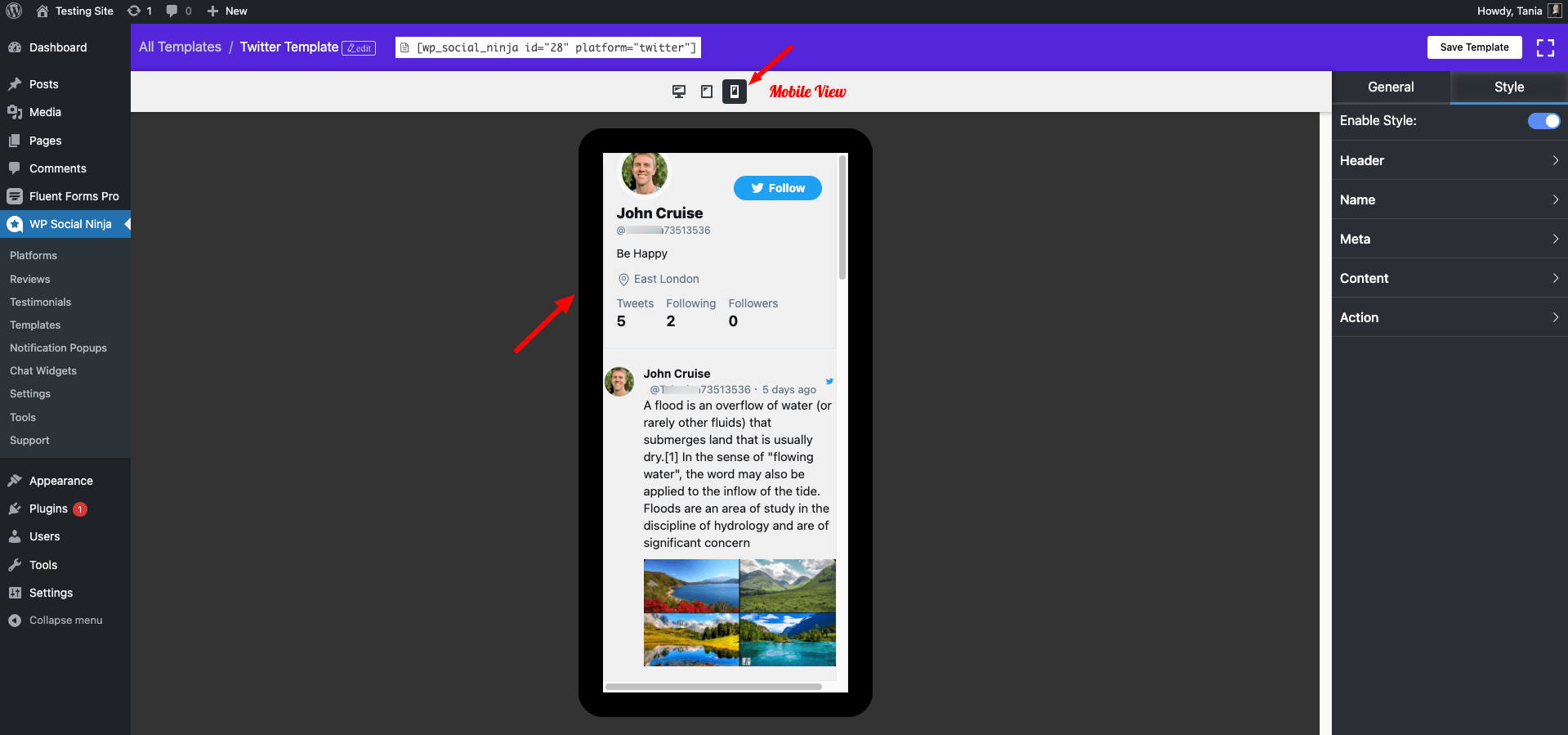Click the Save Template button
Viewport: 1568px width, 735px height.
tap(1474, 47)
